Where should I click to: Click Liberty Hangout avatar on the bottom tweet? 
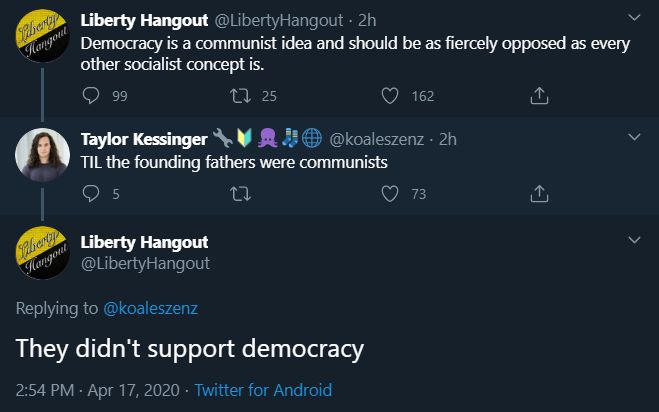click(x=42, y=256)
